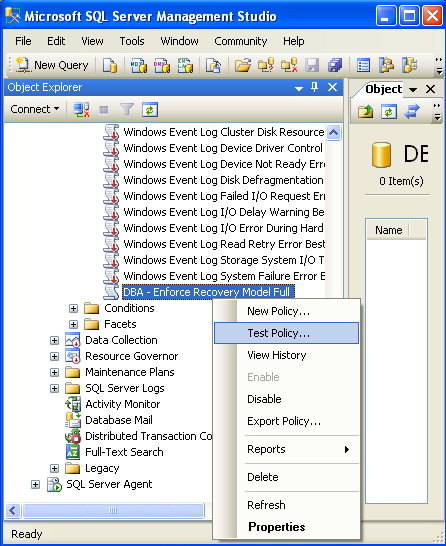
Task: Click the Object Explorer refresh icon
Action: click(150, 110)
